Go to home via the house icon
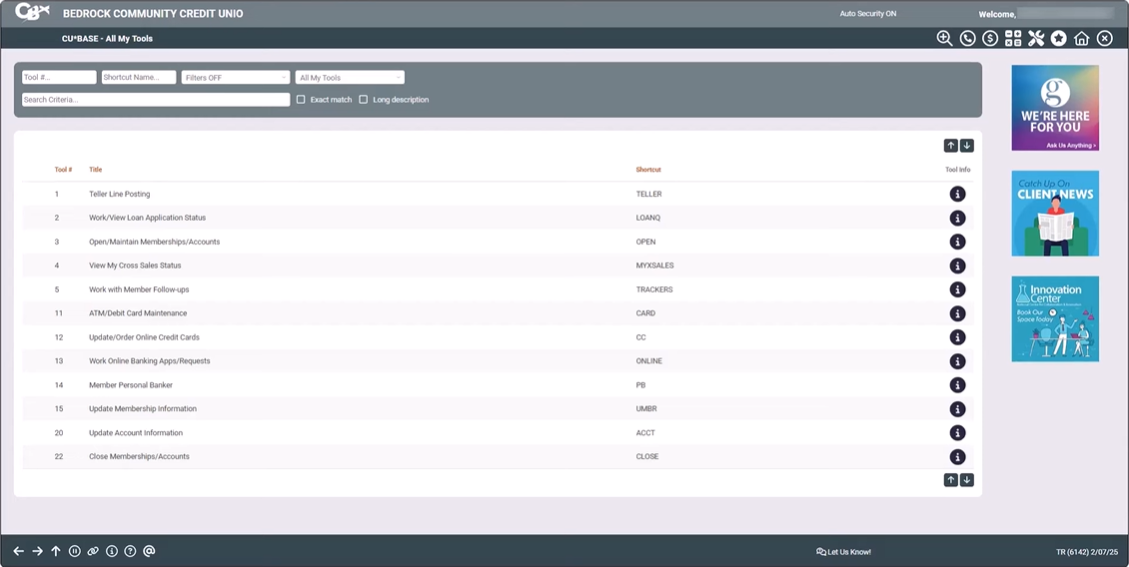1129x567 pixels. pos(1081,38)
